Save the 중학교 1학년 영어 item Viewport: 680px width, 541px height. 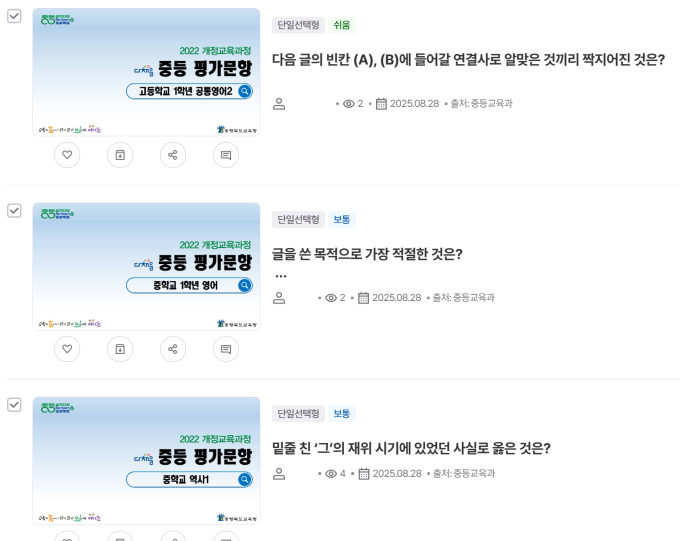(120, 349)
